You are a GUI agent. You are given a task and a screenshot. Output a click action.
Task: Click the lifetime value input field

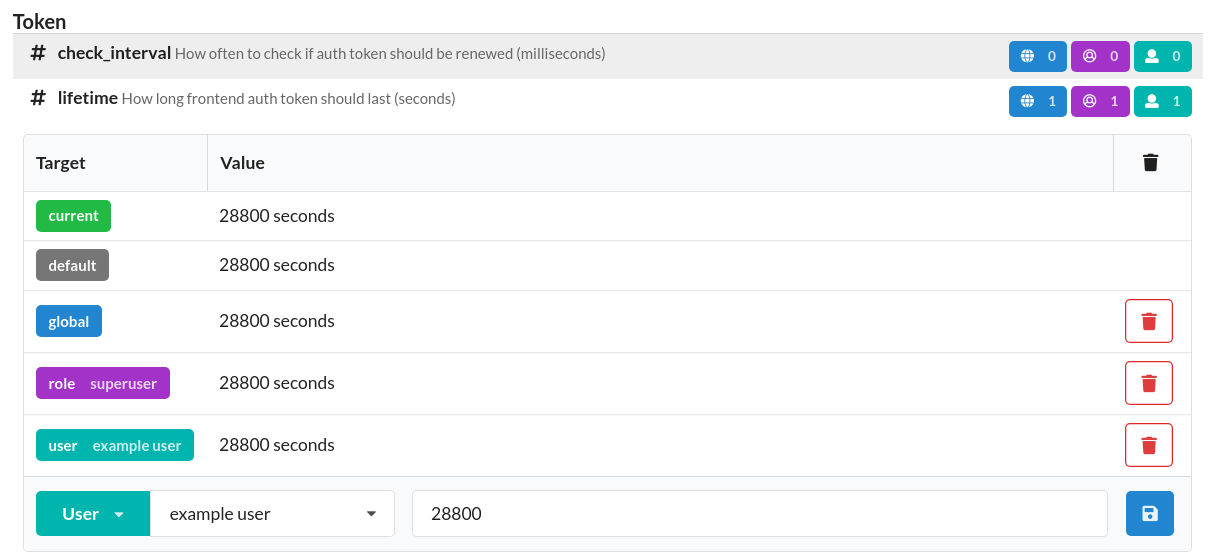[759, 514]
